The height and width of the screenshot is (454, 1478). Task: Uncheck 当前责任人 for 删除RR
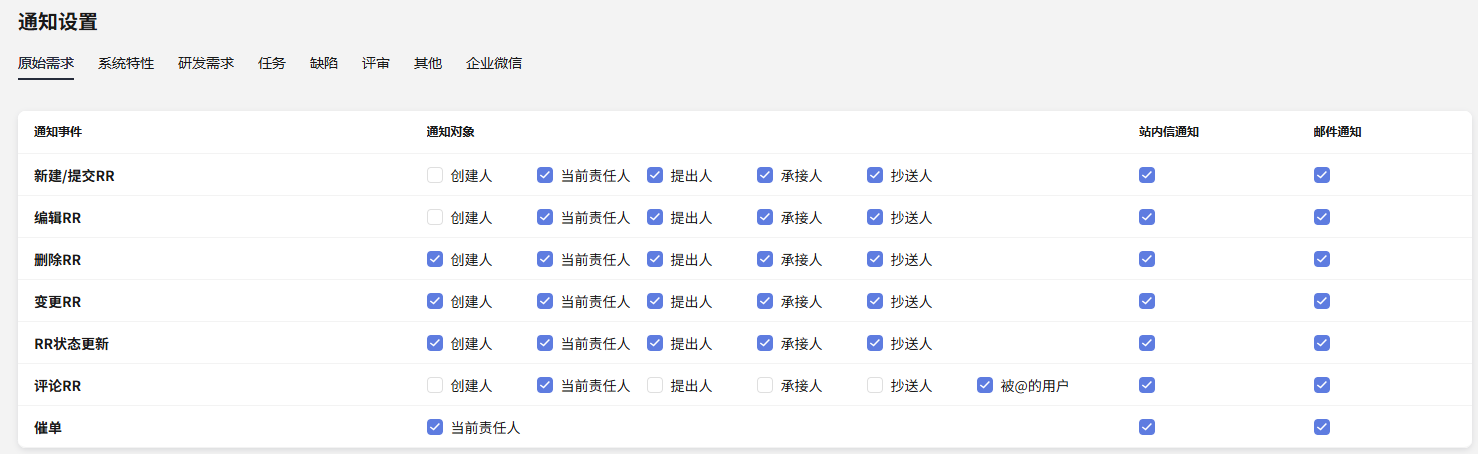click(x=545, y=259)
